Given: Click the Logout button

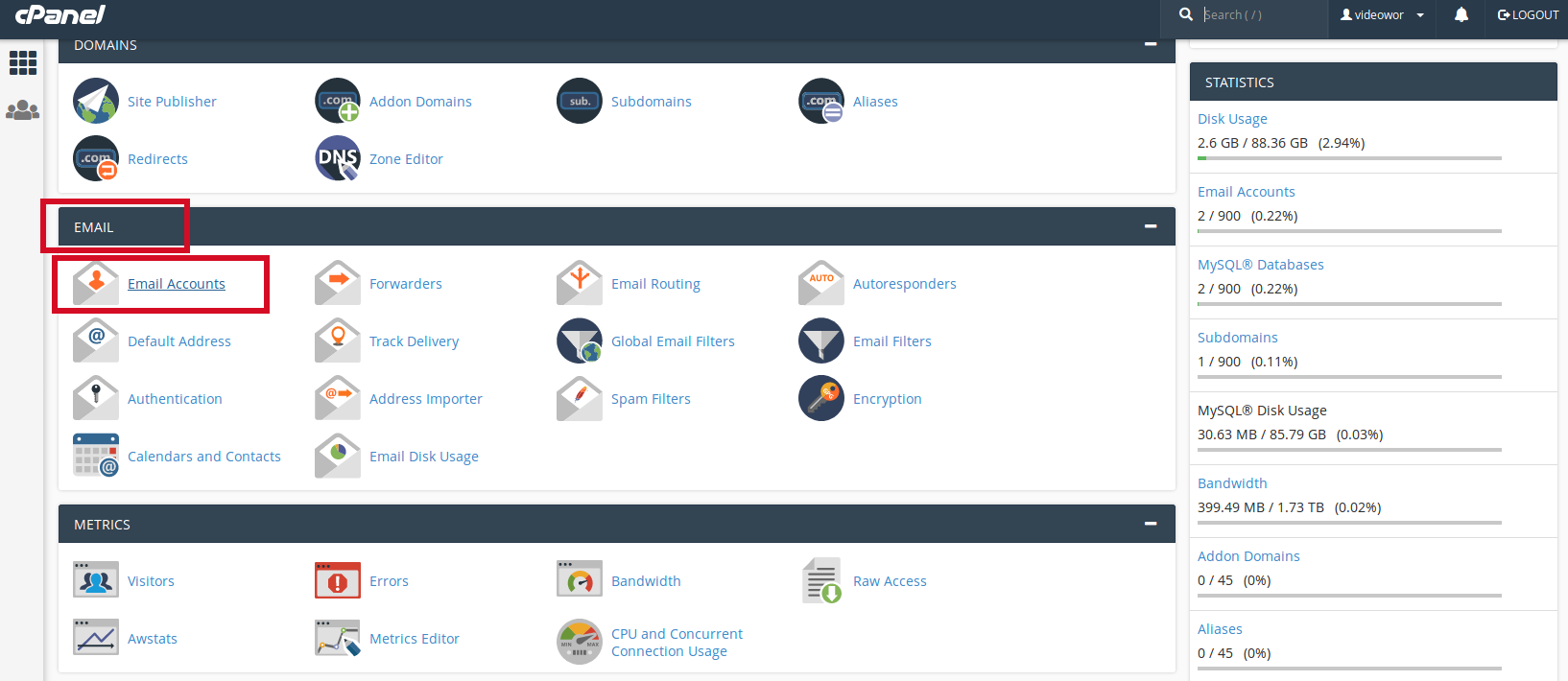Looking at the screenshot, I should pyautogui.click(x=1528, y=15).
